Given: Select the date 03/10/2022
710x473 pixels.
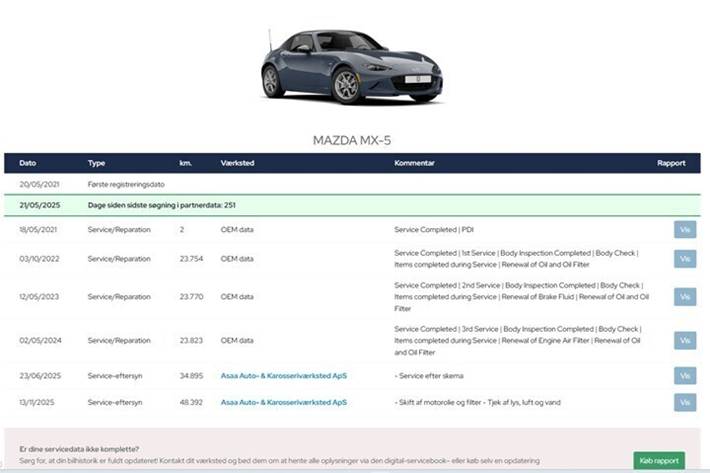Looking at the screenshot, I should click(39, 259).
